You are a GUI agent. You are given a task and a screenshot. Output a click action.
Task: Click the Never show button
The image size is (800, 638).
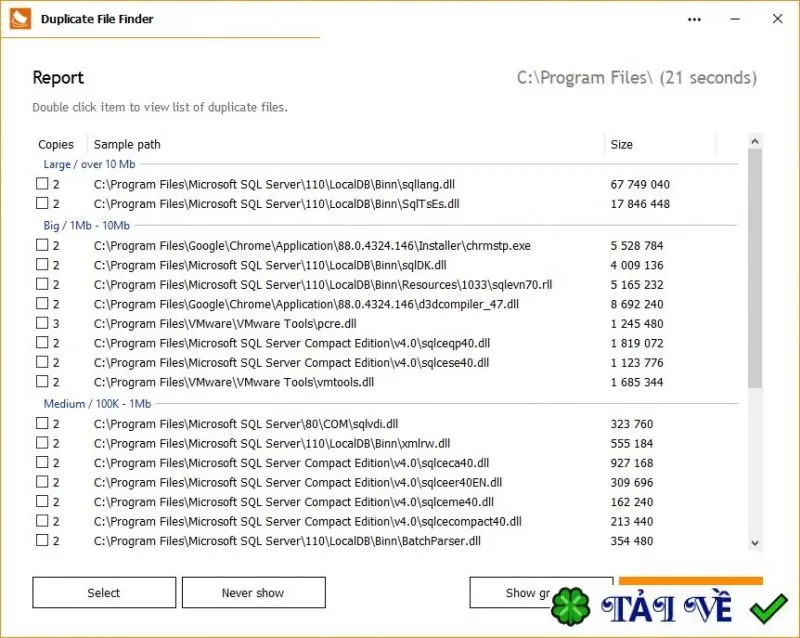pos(254,593)
